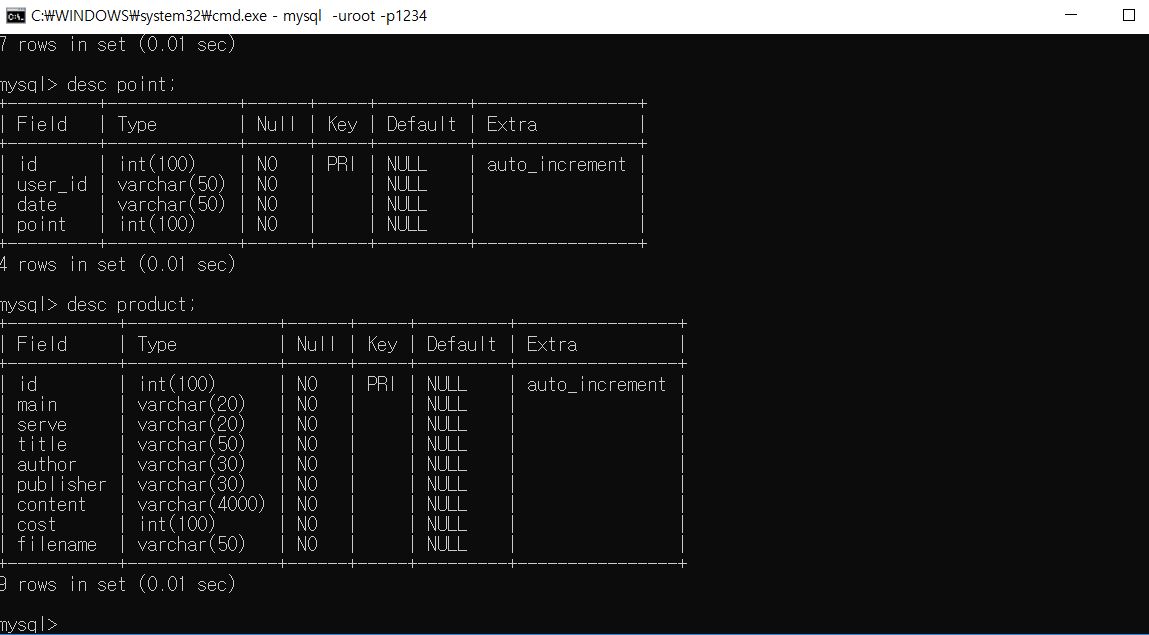Screen dimensions: 1149x635
Task: Click the cost field name in the product table
Action: [x=37, y=524]
